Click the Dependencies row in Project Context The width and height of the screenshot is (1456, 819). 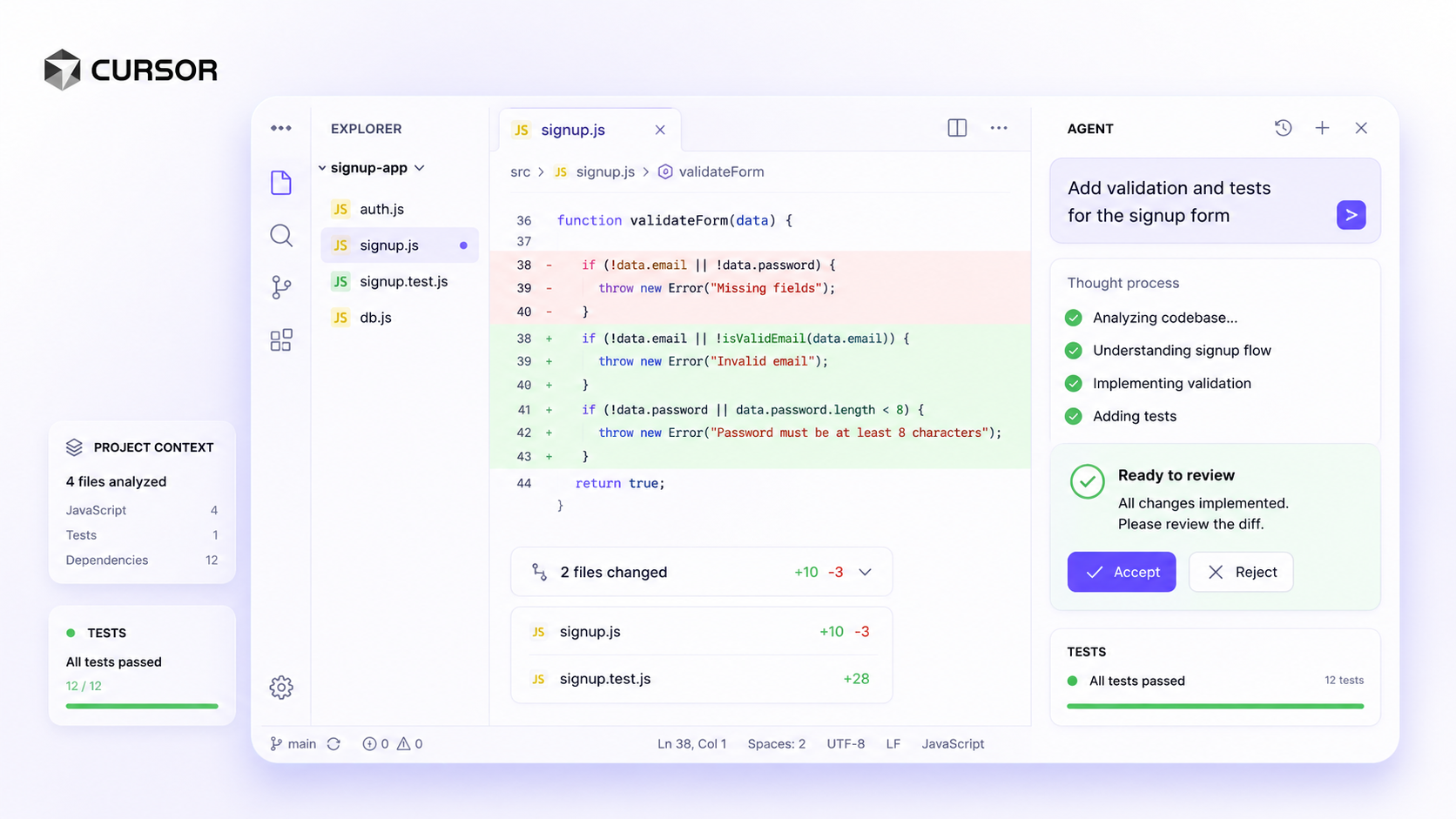click(x=142, y=561)
